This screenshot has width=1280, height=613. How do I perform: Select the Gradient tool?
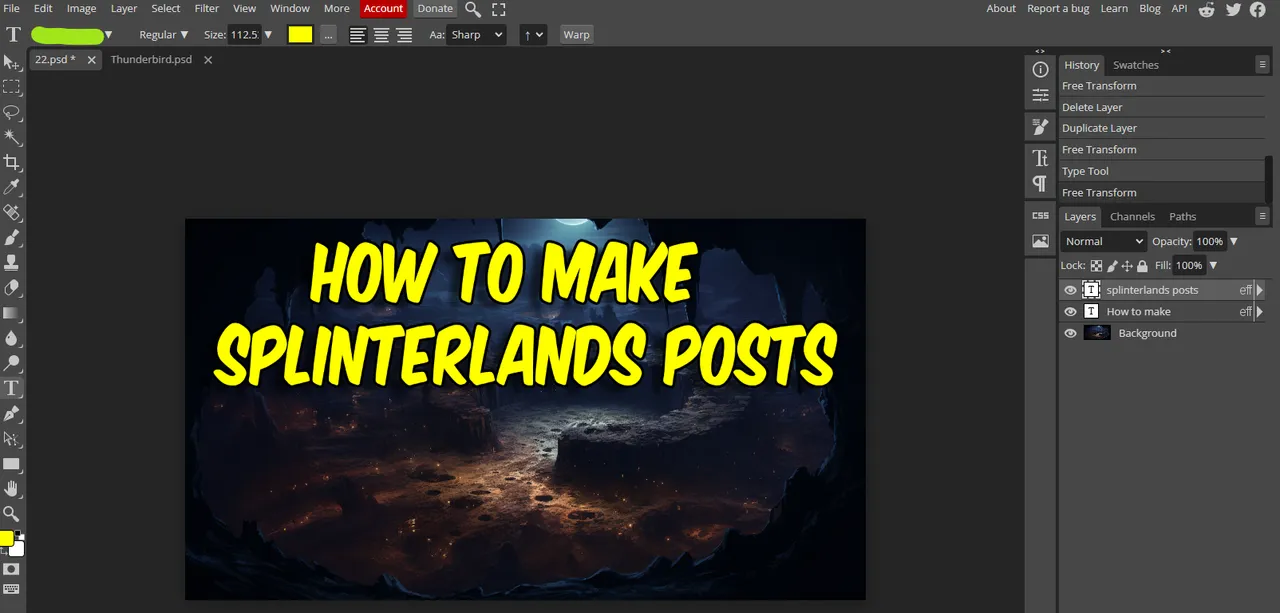pyautogui.click(x=12, y=312)
